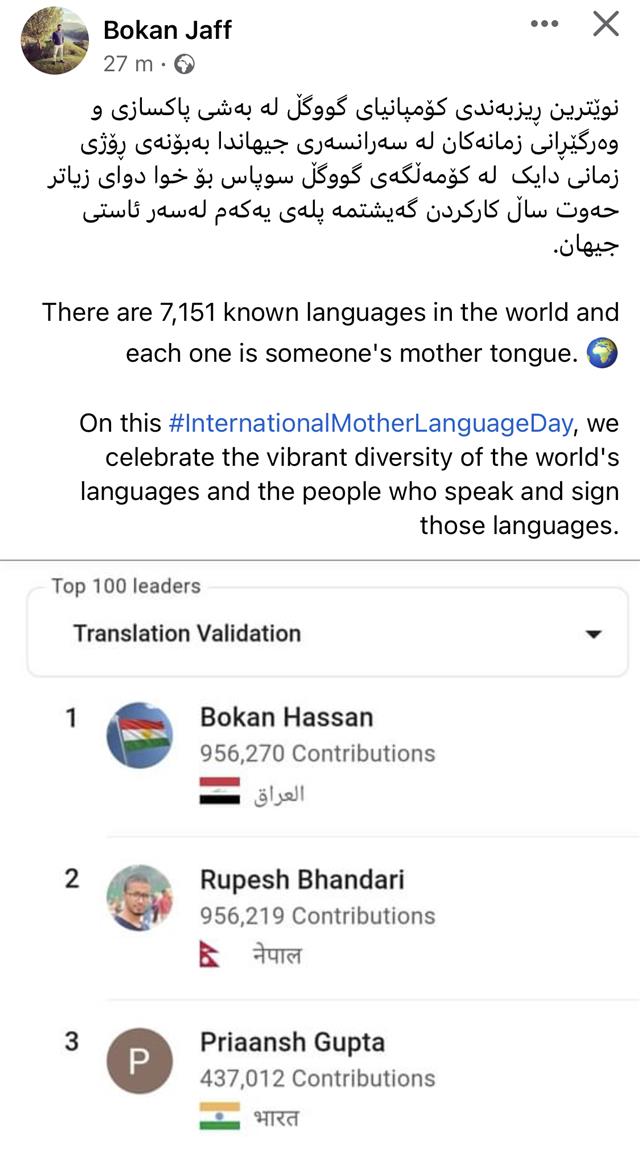
Task: Click the dropdown arrow beside Translation Validation
Action: [x=593, y=634]
